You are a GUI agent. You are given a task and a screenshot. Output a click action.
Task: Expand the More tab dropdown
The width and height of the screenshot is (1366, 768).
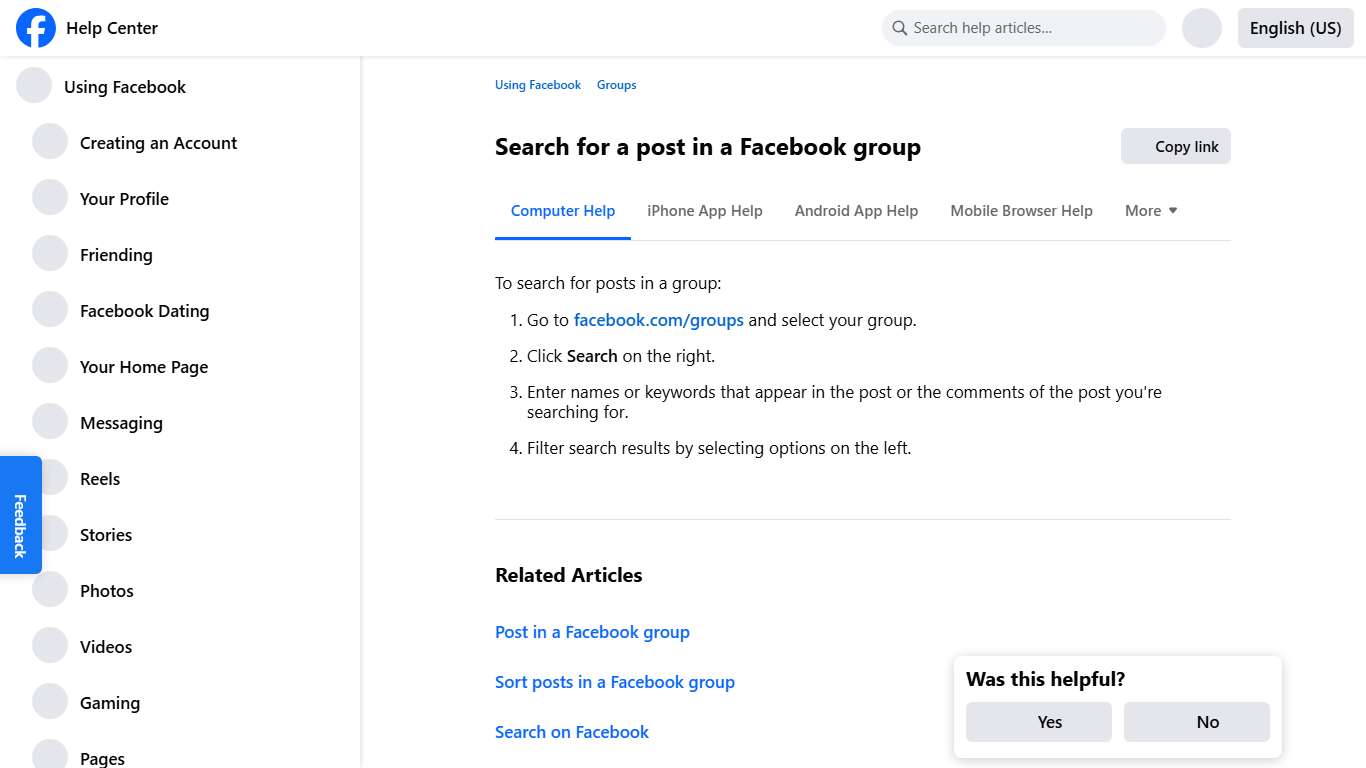pyautogui.click(x=1150, y=211)
